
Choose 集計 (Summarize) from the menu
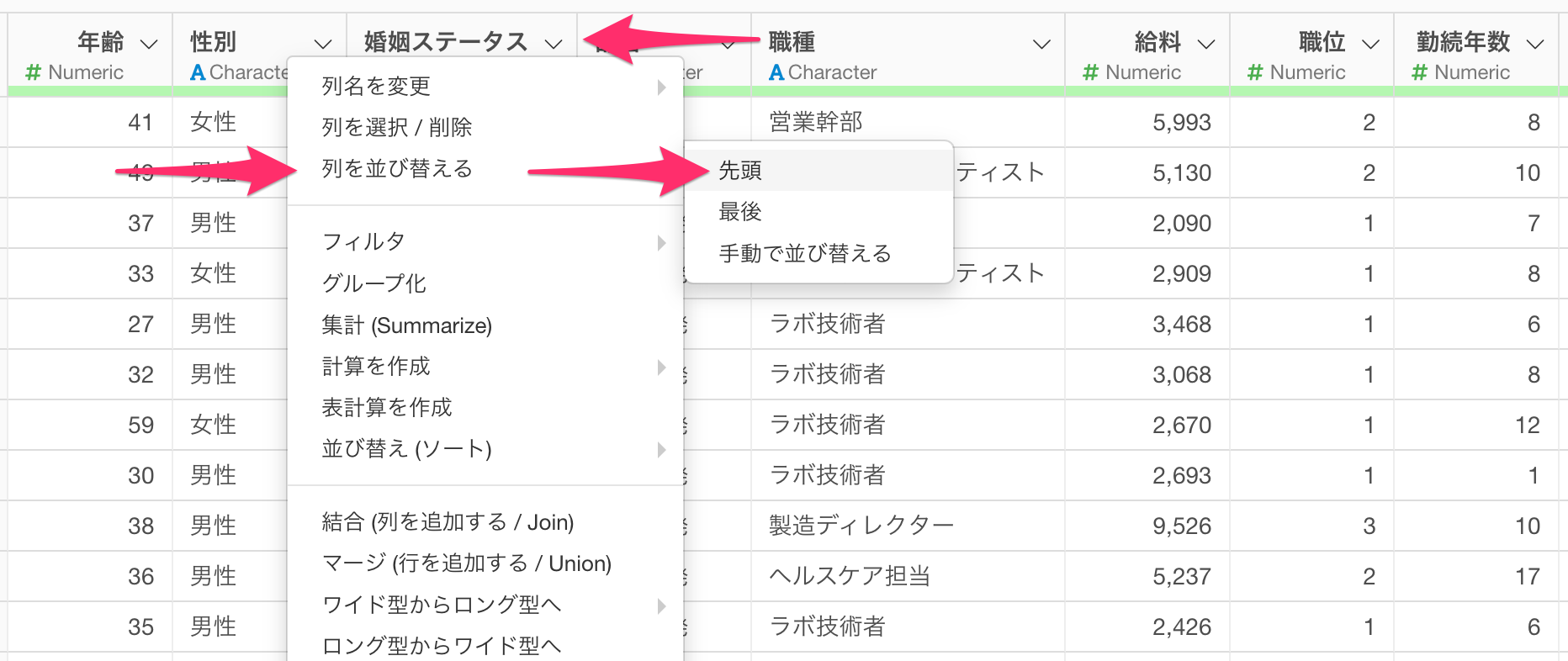coord(406,325)
